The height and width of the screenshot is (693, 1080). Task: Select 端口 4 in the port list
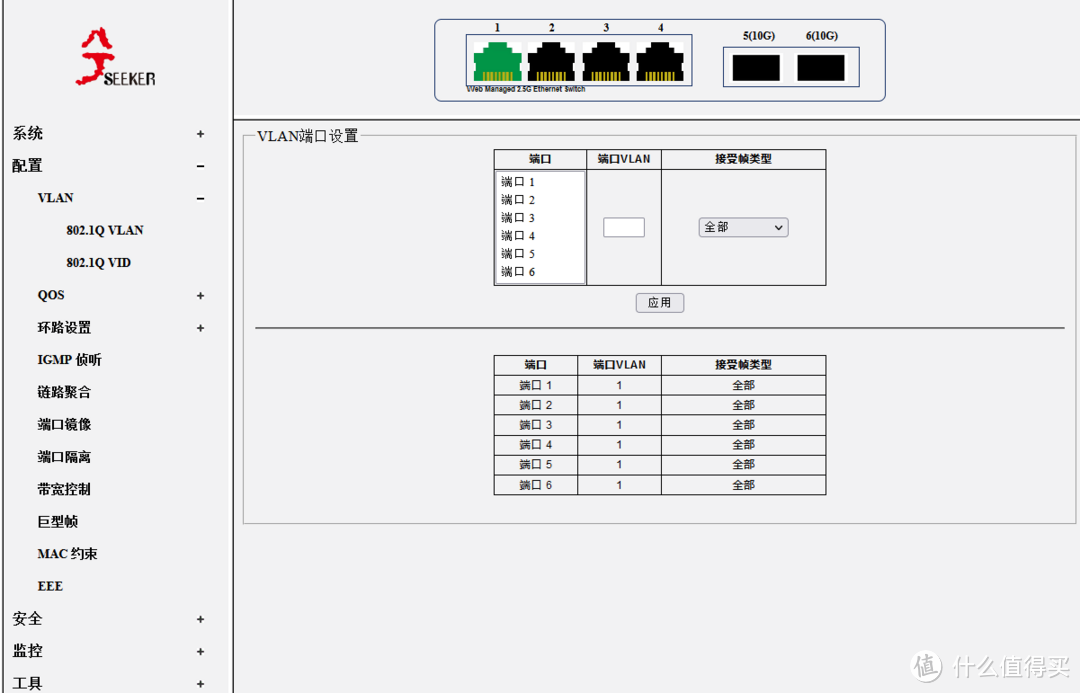point(540,236)
